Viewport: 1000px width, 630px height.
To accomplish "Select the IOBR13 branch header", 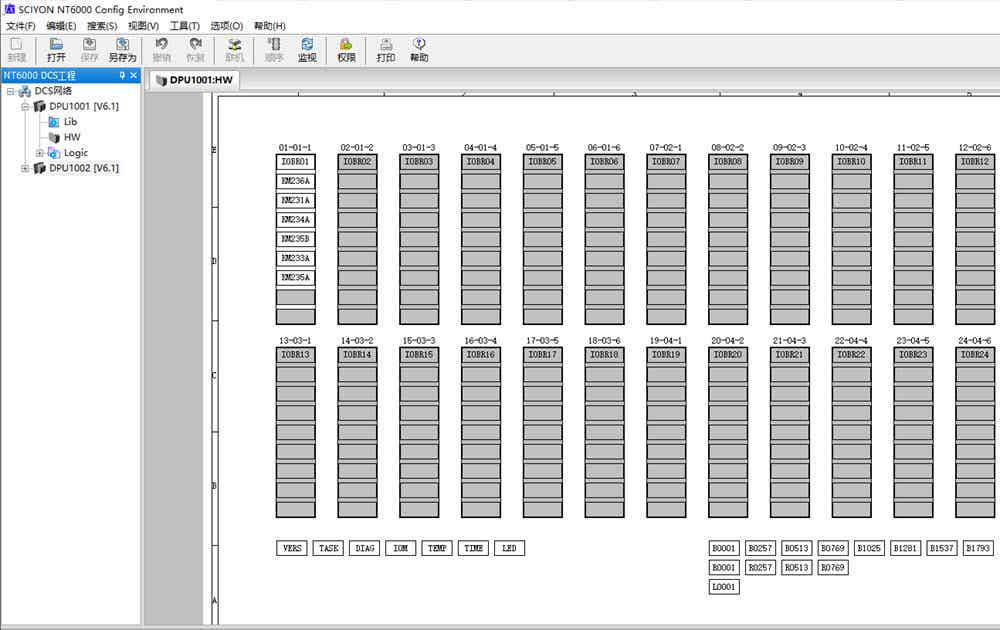I will tap(295, 355).
